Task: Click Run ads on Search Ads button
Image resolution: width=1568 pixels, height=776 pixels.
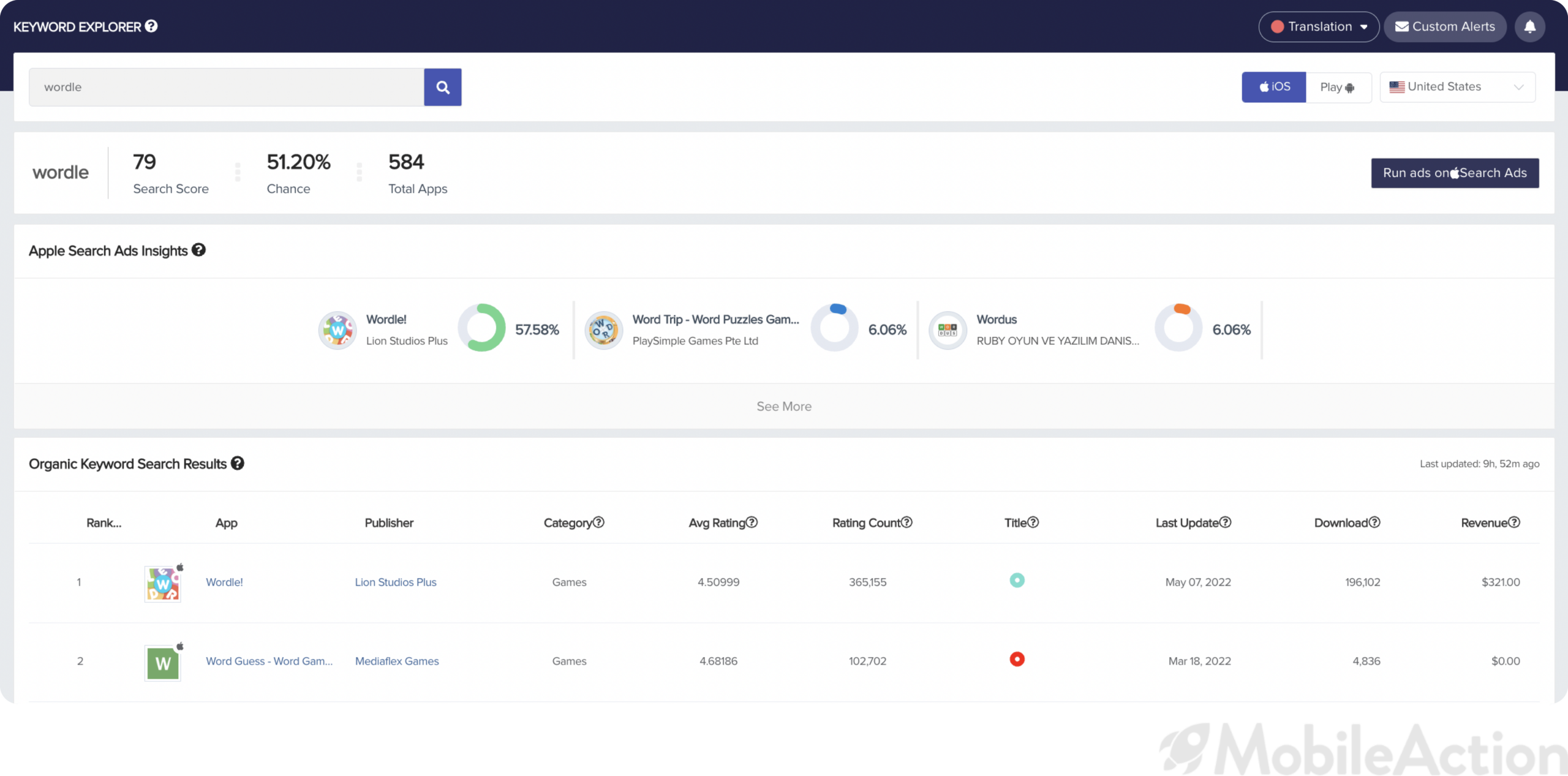Action: (1455, 173)
